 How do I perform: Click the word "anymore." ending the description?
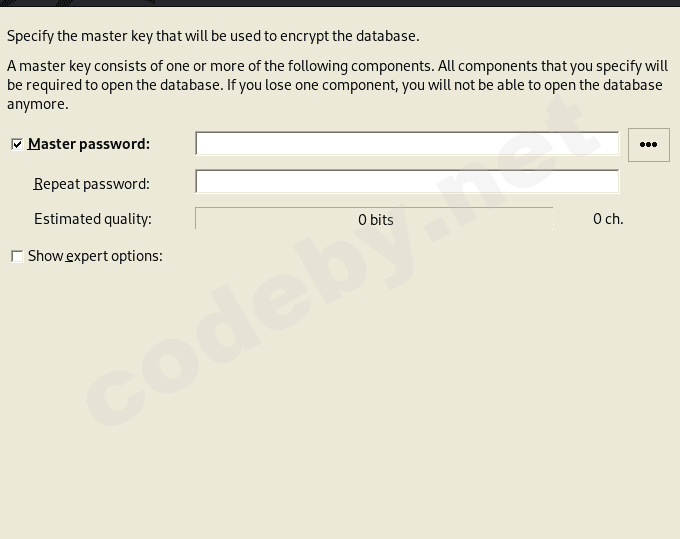[37, 104]
